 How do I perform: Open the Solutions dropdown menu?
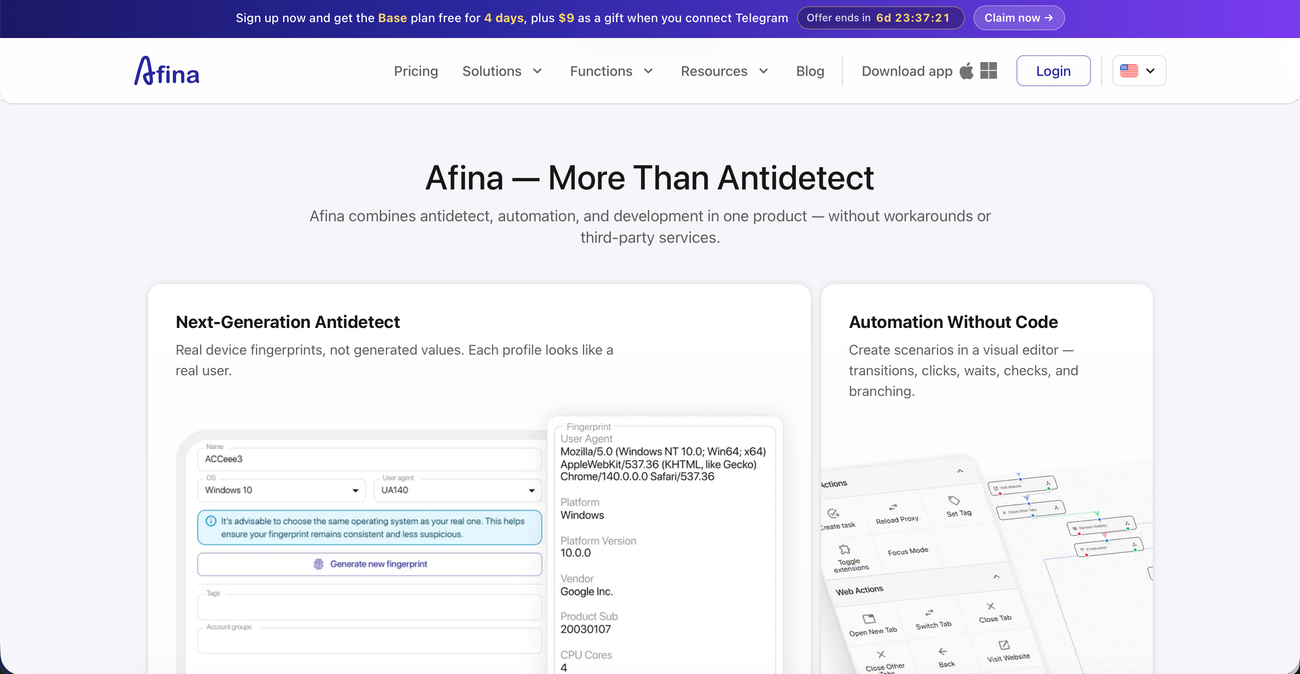tap(502, 71)
